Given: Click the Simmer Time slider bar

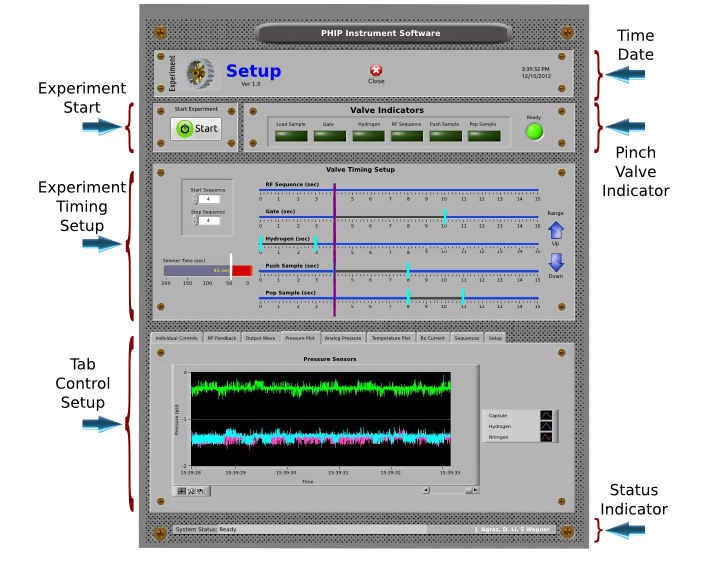Looking at the screenshot, I should point(208,270).
